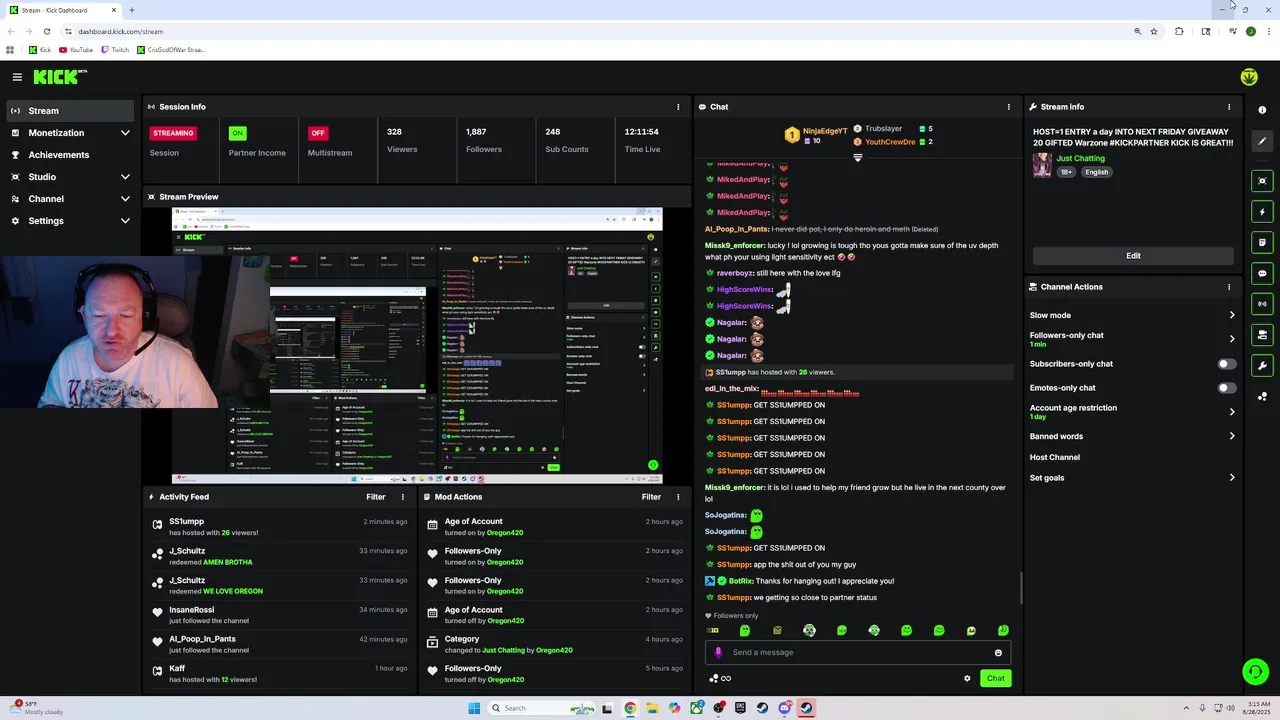Toggle the lightning bolt activity widget icon
1280x720 pixels.
point(1262,212)
